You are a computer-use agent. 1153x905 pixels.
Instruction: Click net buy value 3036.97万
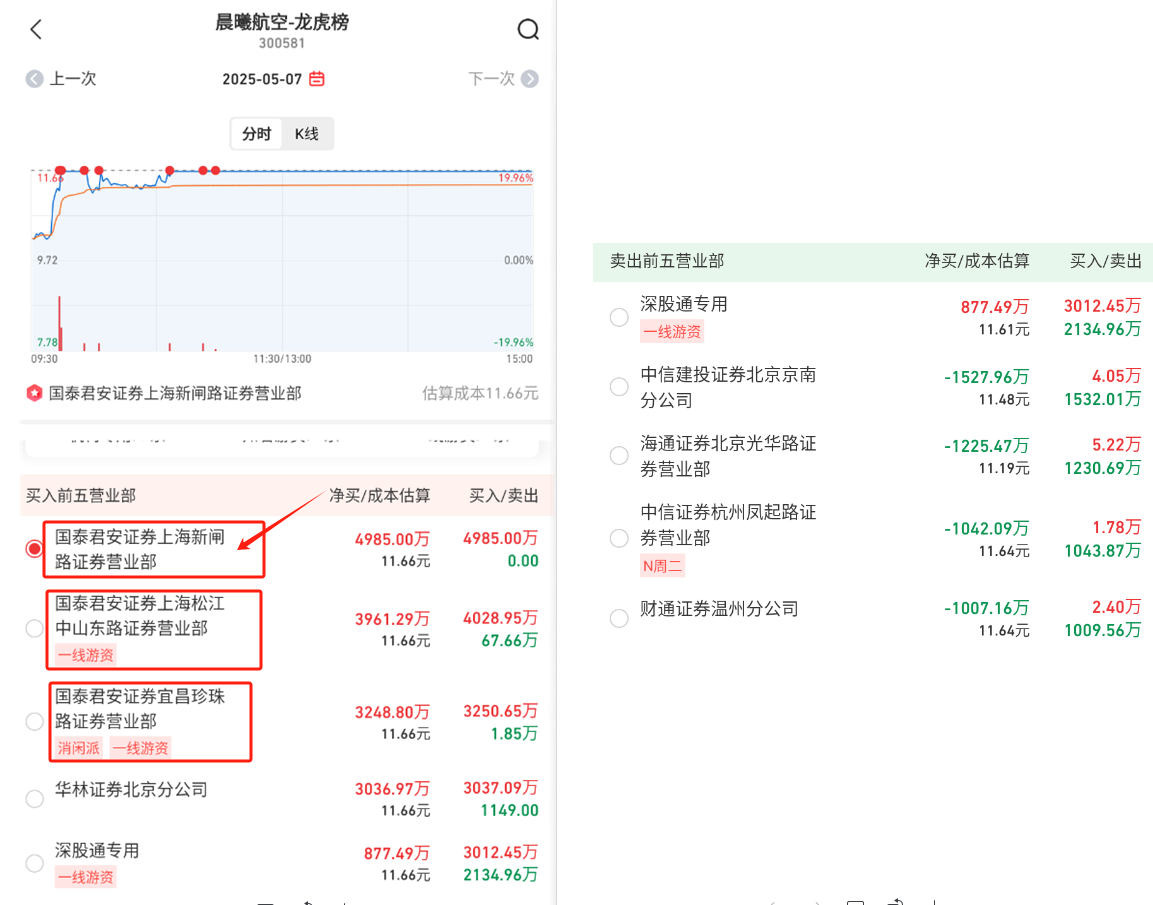[392, 789]
